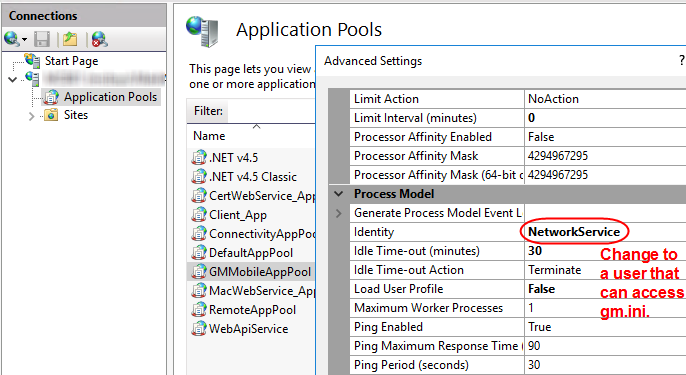Select the Identity property label
The image size is (686, 375).
374,232
